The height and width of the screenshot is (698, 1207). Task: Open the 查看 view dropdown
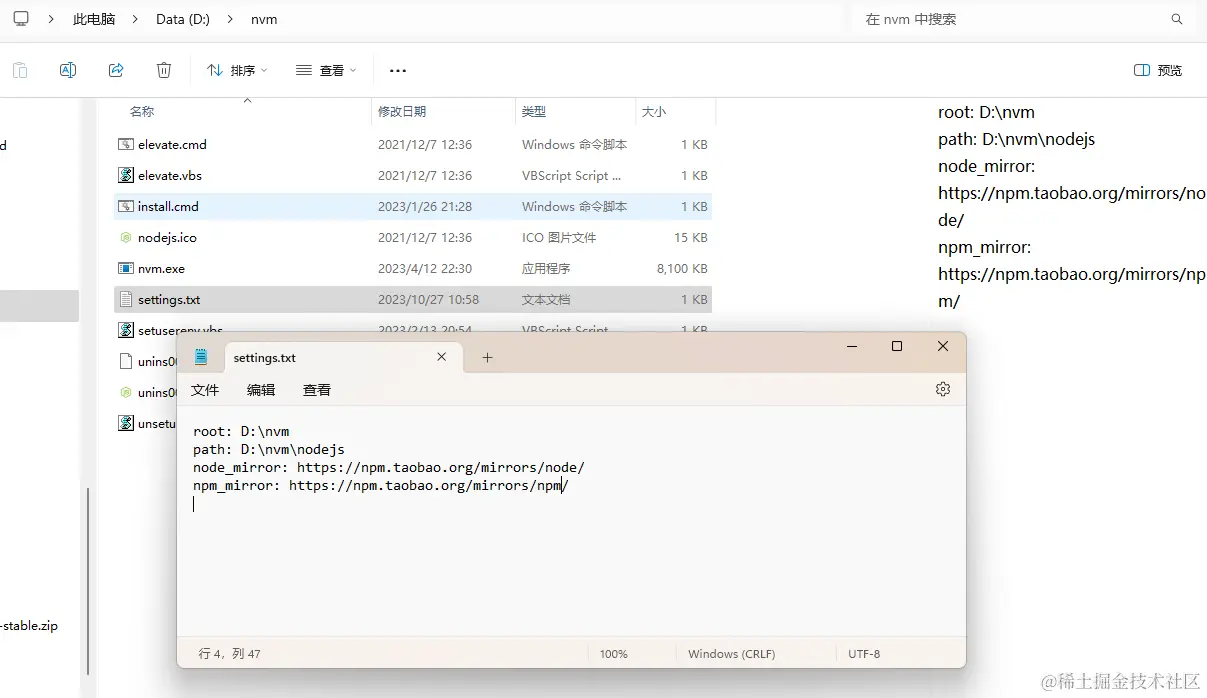pyautogui.click(x=326, y=70)
